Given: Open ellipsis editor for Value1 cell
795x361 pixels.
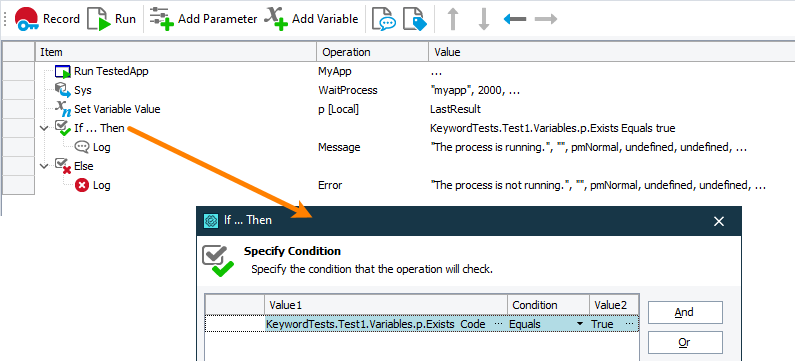Looking at the screenshot, I should tap(498, 324).
